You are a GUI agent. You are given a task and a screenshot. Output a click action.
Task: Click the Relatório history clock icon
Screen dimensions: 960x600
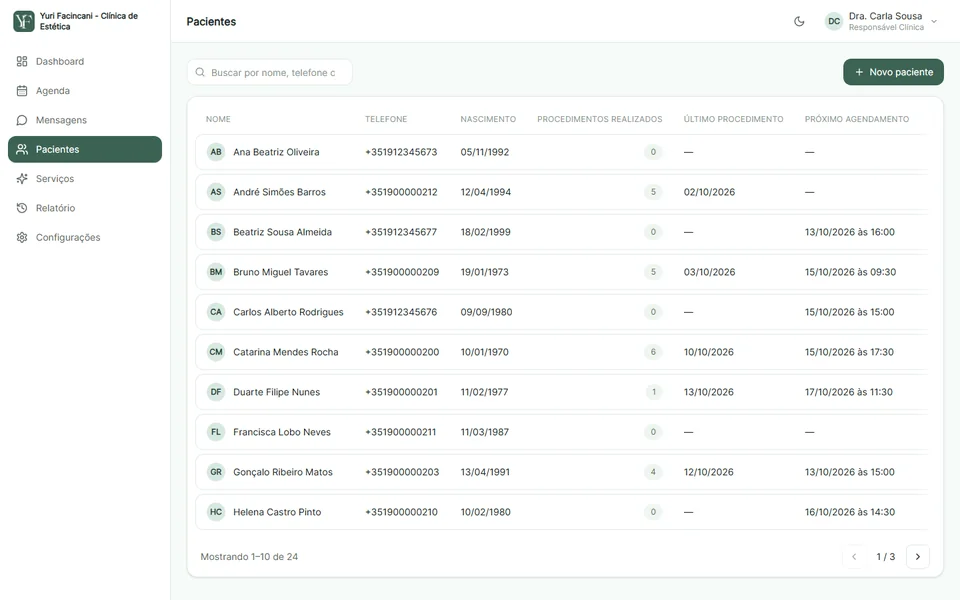point(22,208)
